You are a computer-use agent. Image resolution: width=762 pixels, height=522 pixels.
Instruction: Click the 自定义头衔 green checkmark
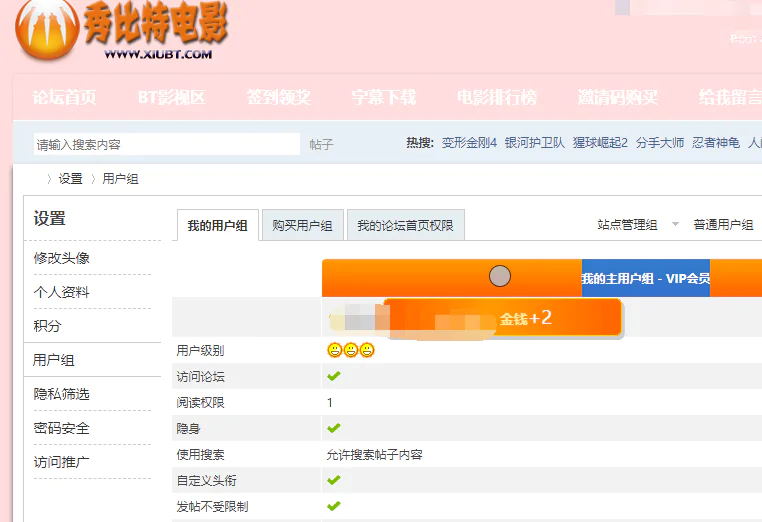click(x=334, y=480)
